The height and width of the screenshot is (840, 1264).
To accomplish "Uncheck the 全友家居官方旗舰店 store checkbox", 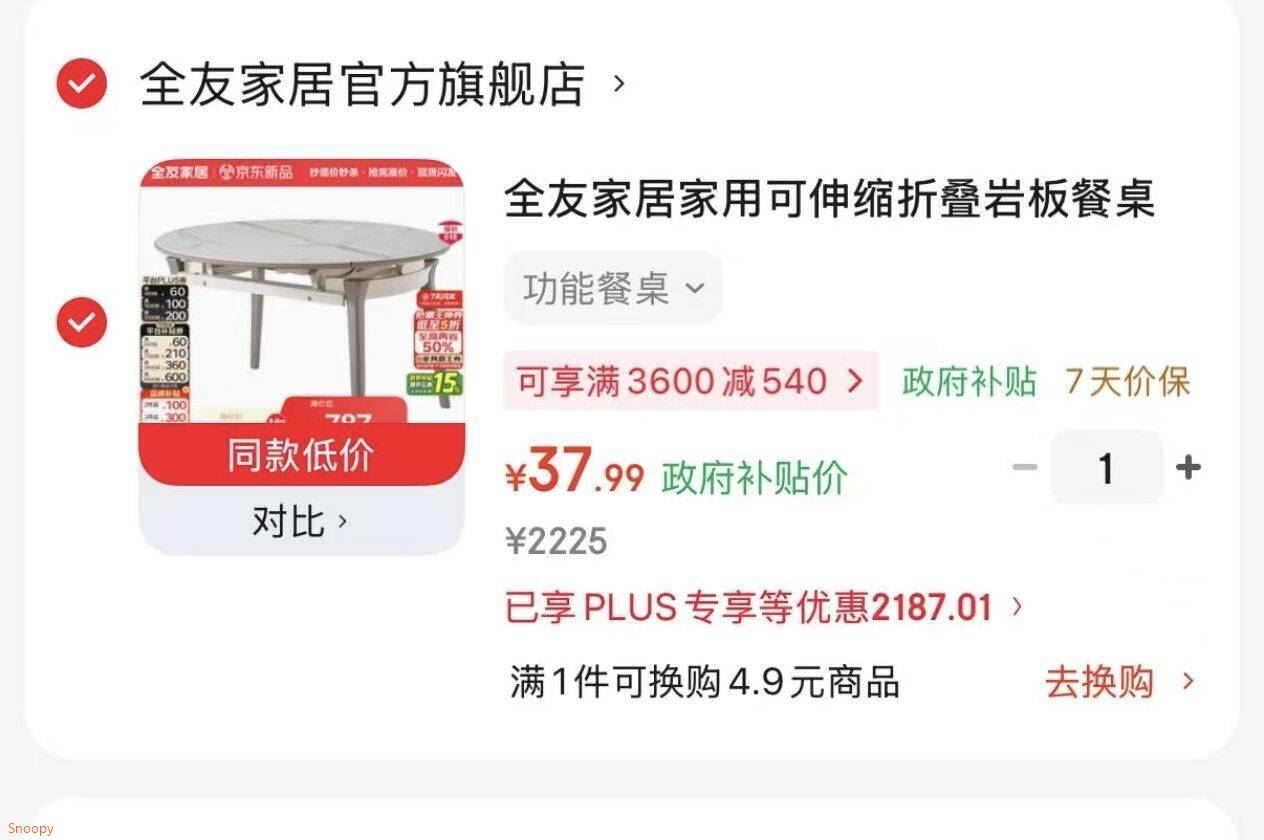I will 81,84.
